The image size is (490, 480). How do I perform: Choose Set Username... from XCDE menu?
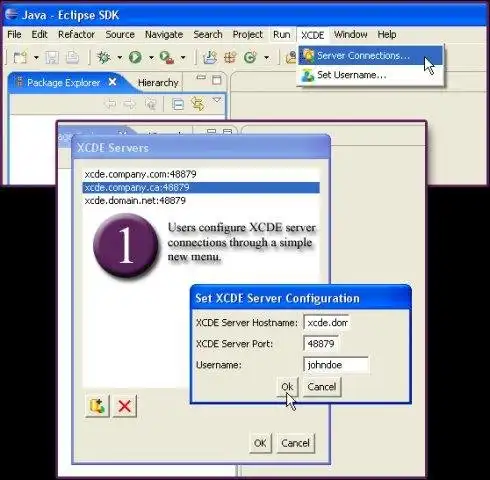click(x=371, y=75)
